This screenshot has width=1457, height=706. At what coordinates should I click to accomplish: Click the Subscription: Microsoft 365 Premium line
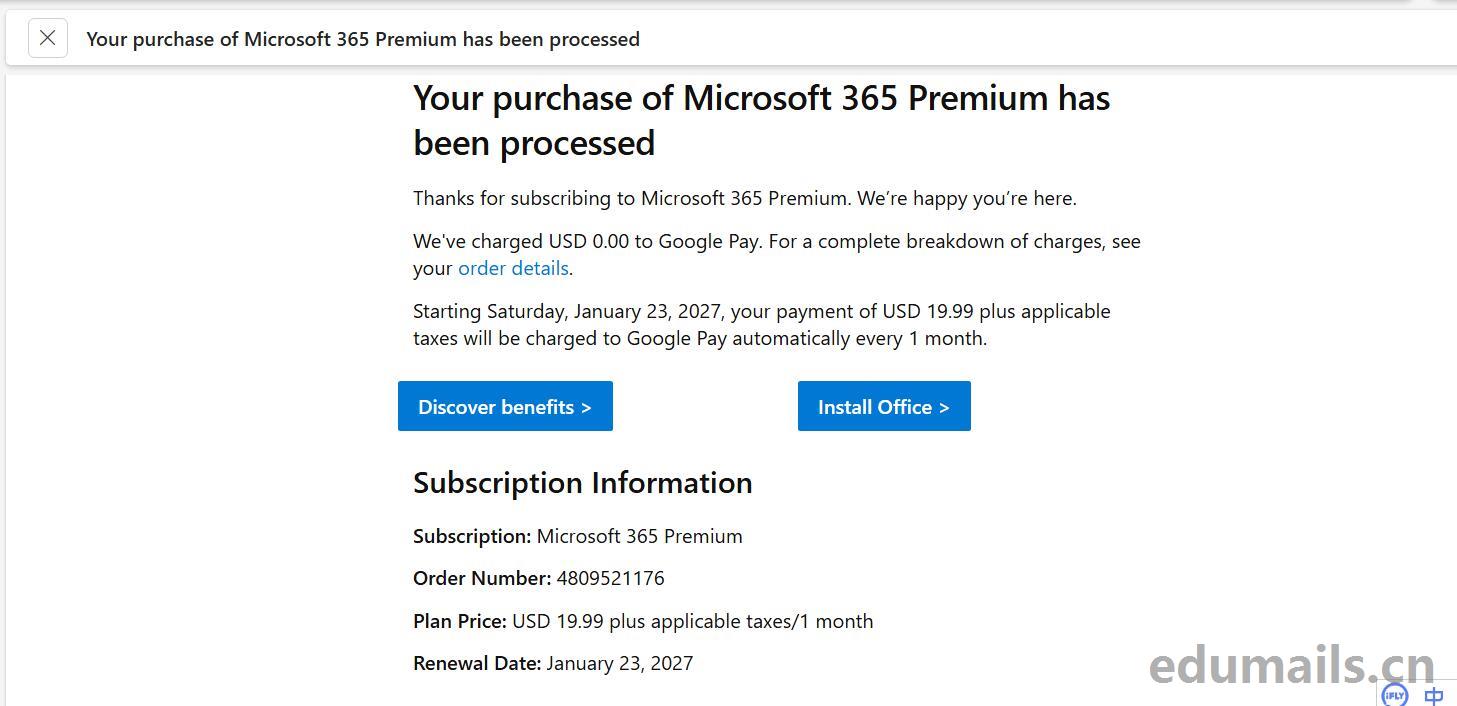(578, 536)
